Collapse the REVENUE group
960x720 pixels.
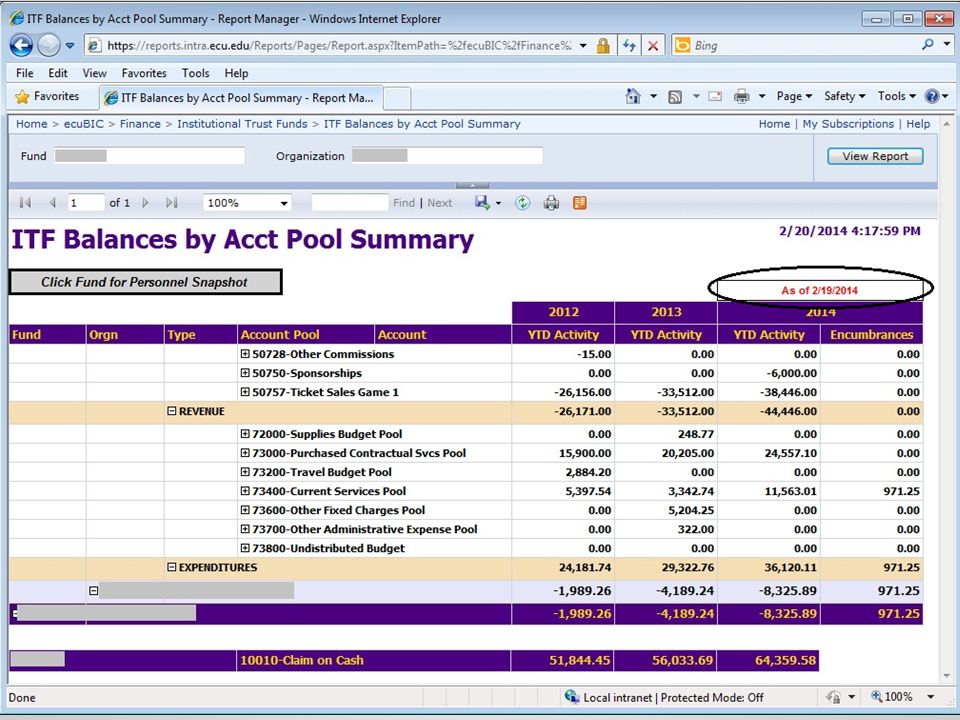[171, 411]
